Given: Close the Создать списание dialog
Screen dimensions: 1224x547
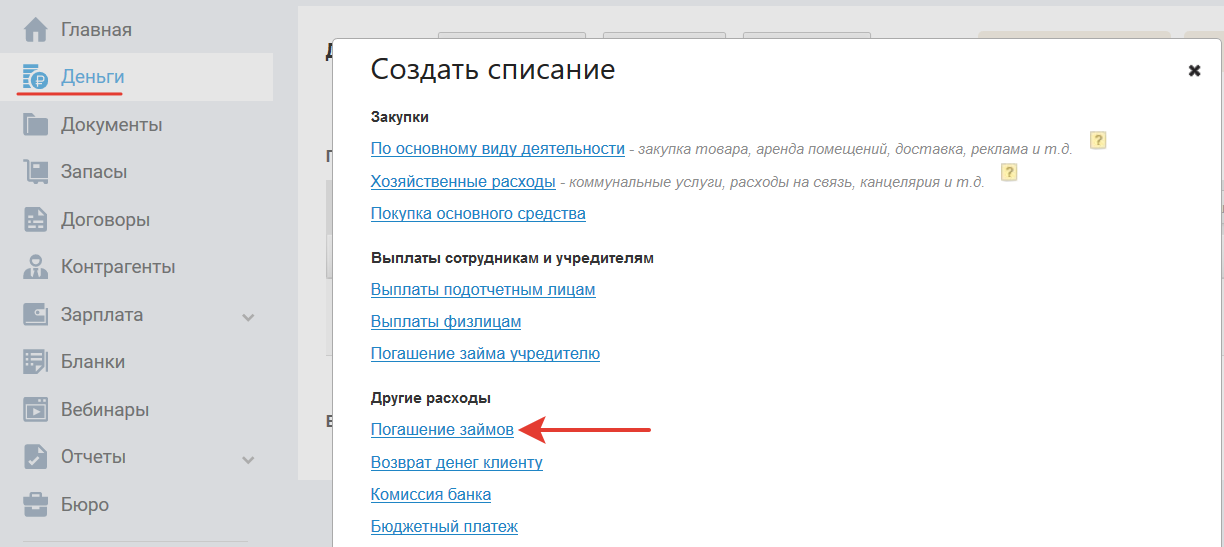Looking at the screenshot, I should tap(1194, 70).
